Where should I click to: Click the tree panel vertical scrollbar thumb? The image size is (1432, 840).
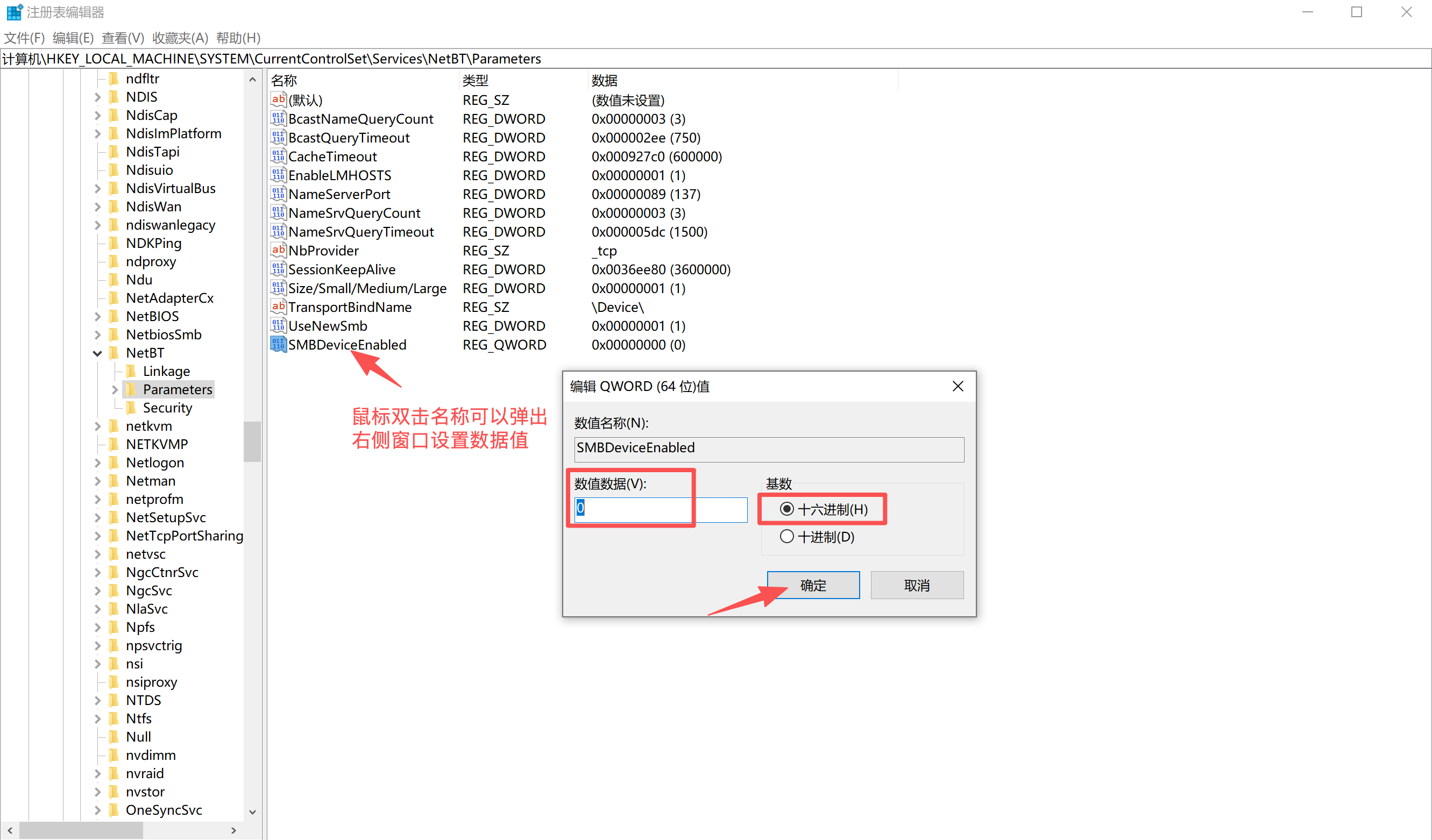click(252, 441)
